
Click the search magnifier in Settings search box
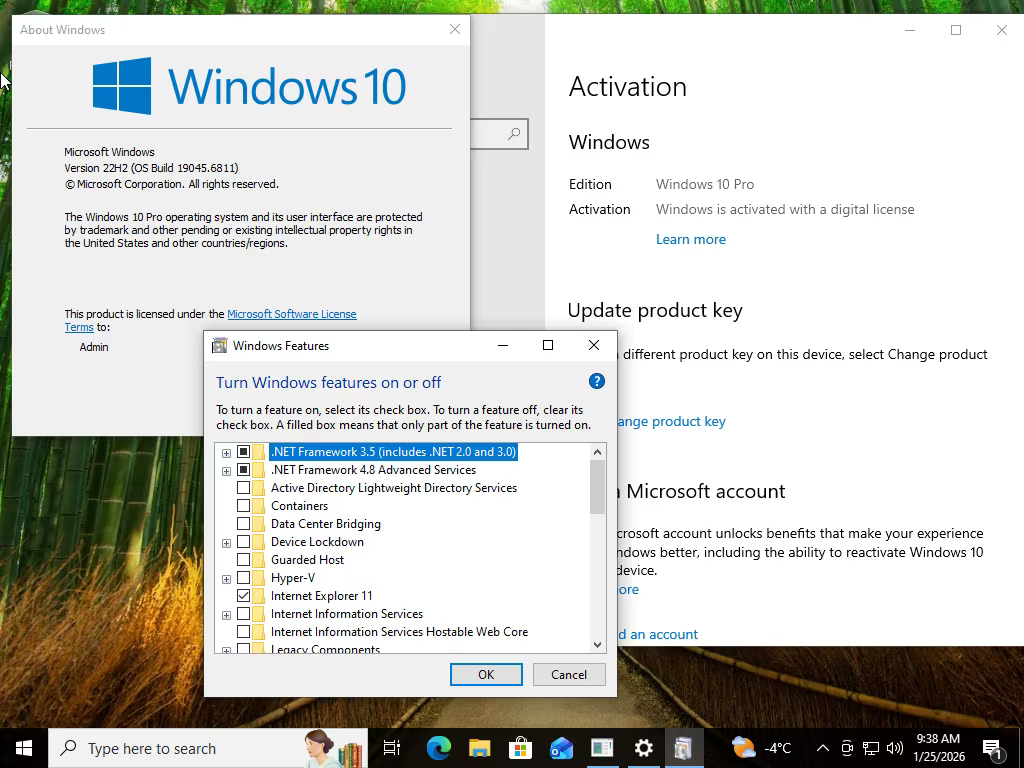(514, 134)
